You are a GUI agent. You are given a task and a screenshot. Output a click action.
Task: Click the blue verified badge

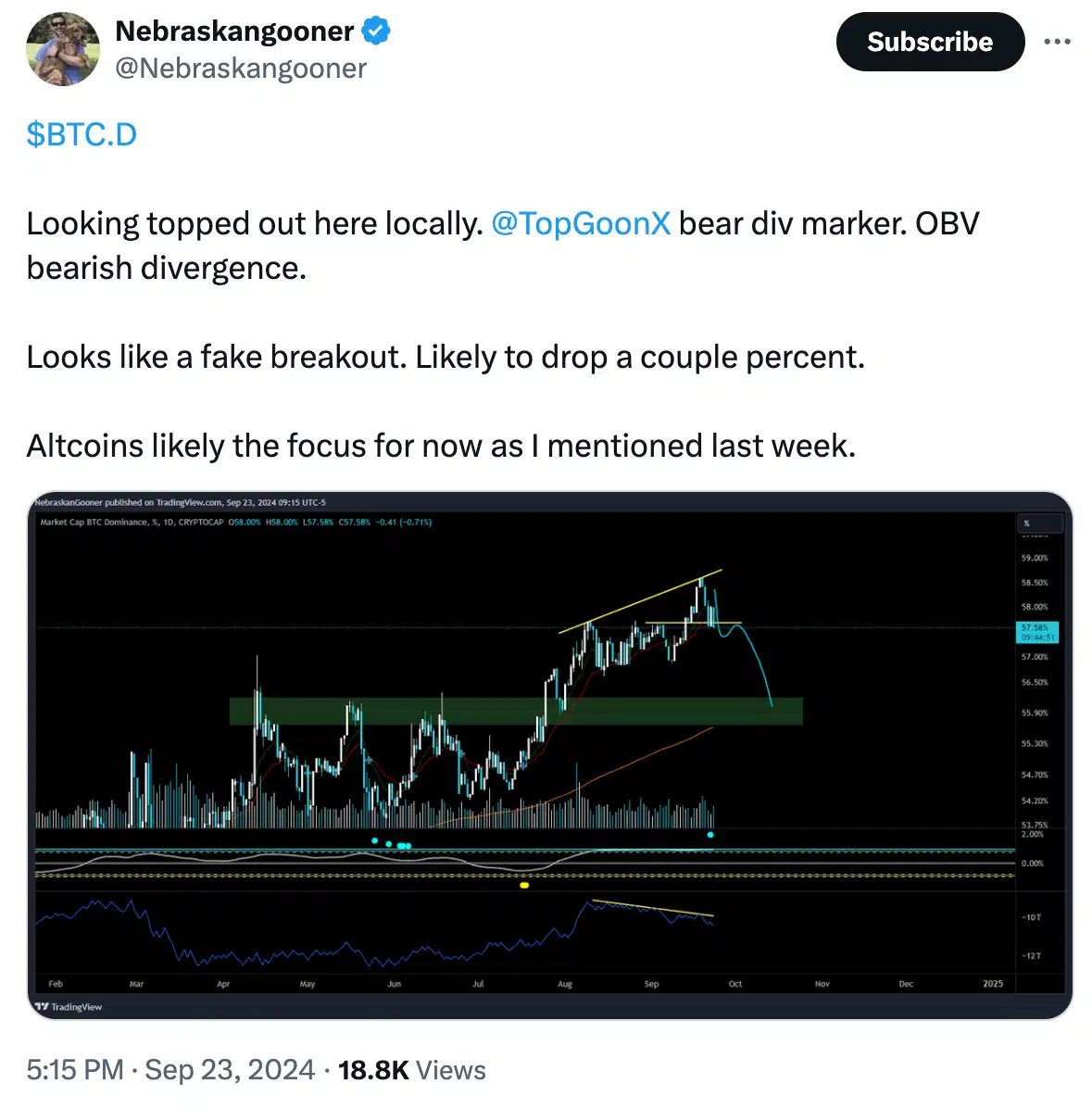pos(375,32)
